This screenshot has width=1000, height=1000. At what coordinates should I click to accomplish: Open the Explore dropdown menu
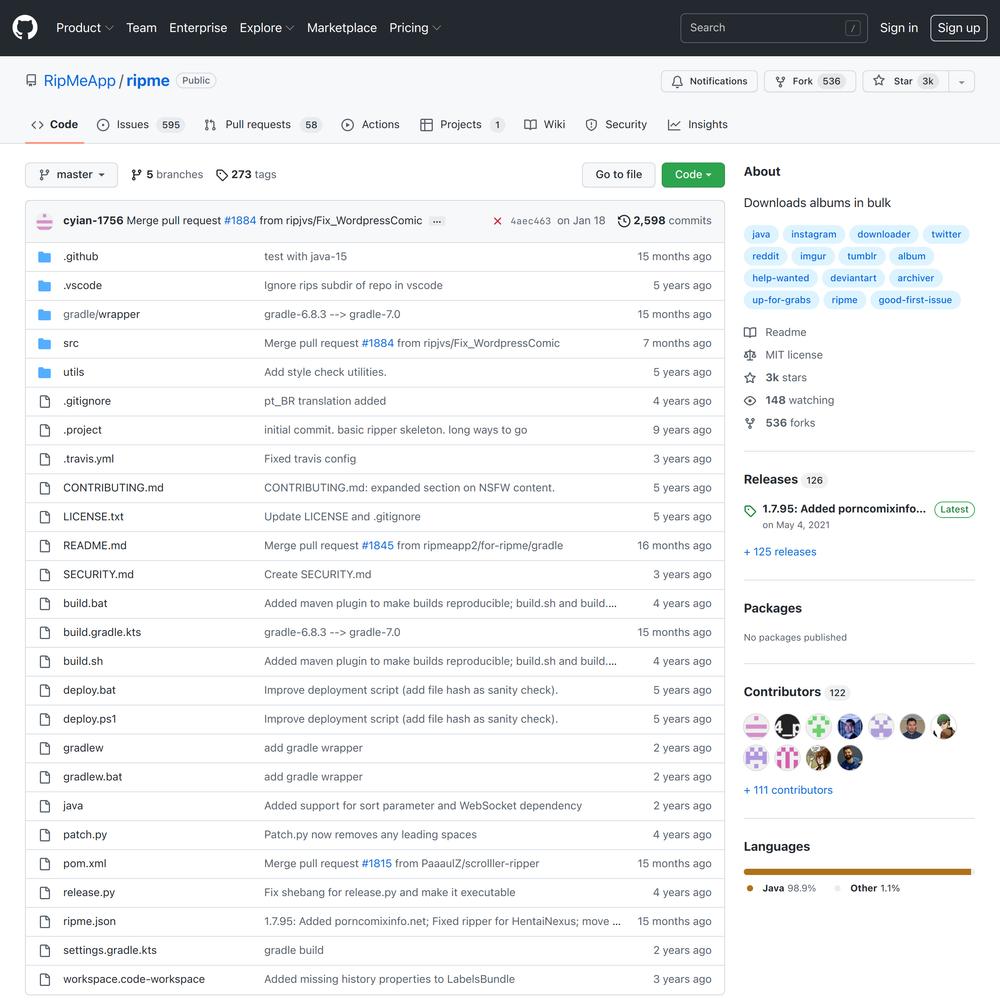tap(267, 27)
